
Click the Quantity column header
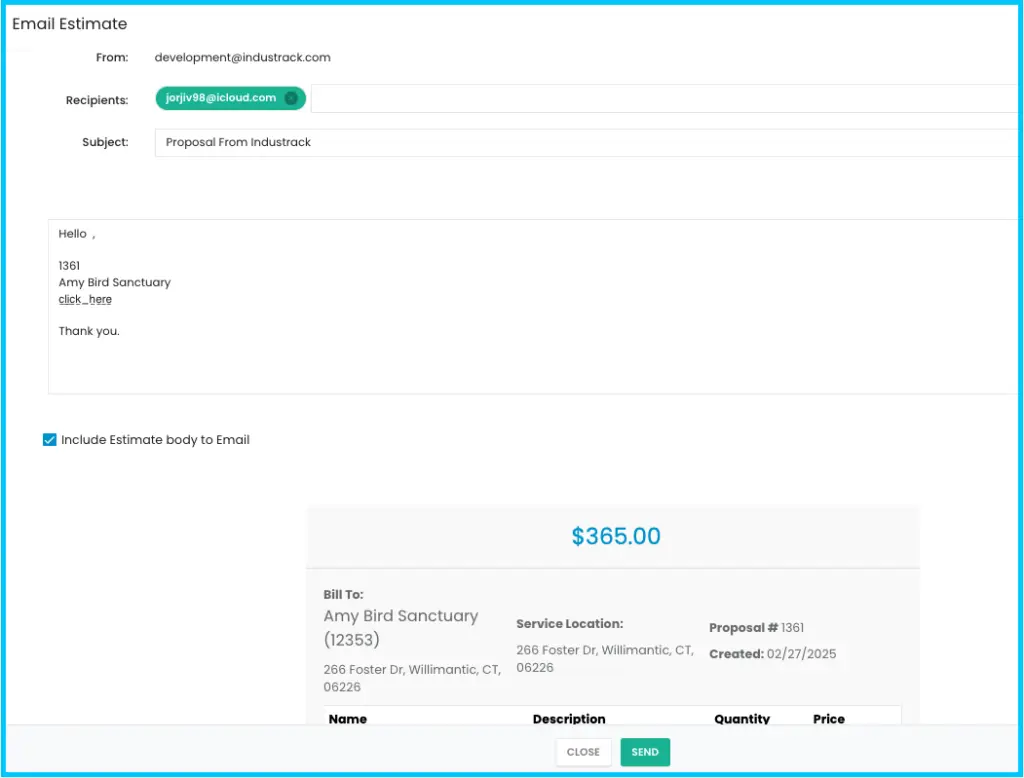[x=742, y=719]
